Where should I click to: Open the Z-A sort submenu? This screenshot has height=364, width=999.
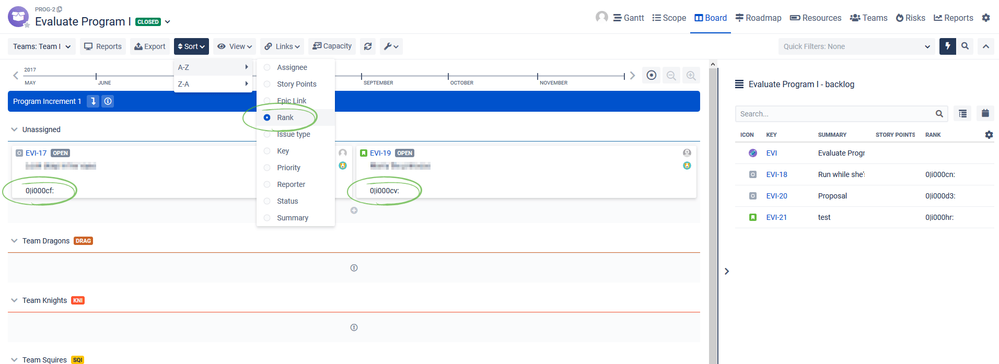click(x=213, y=84)
